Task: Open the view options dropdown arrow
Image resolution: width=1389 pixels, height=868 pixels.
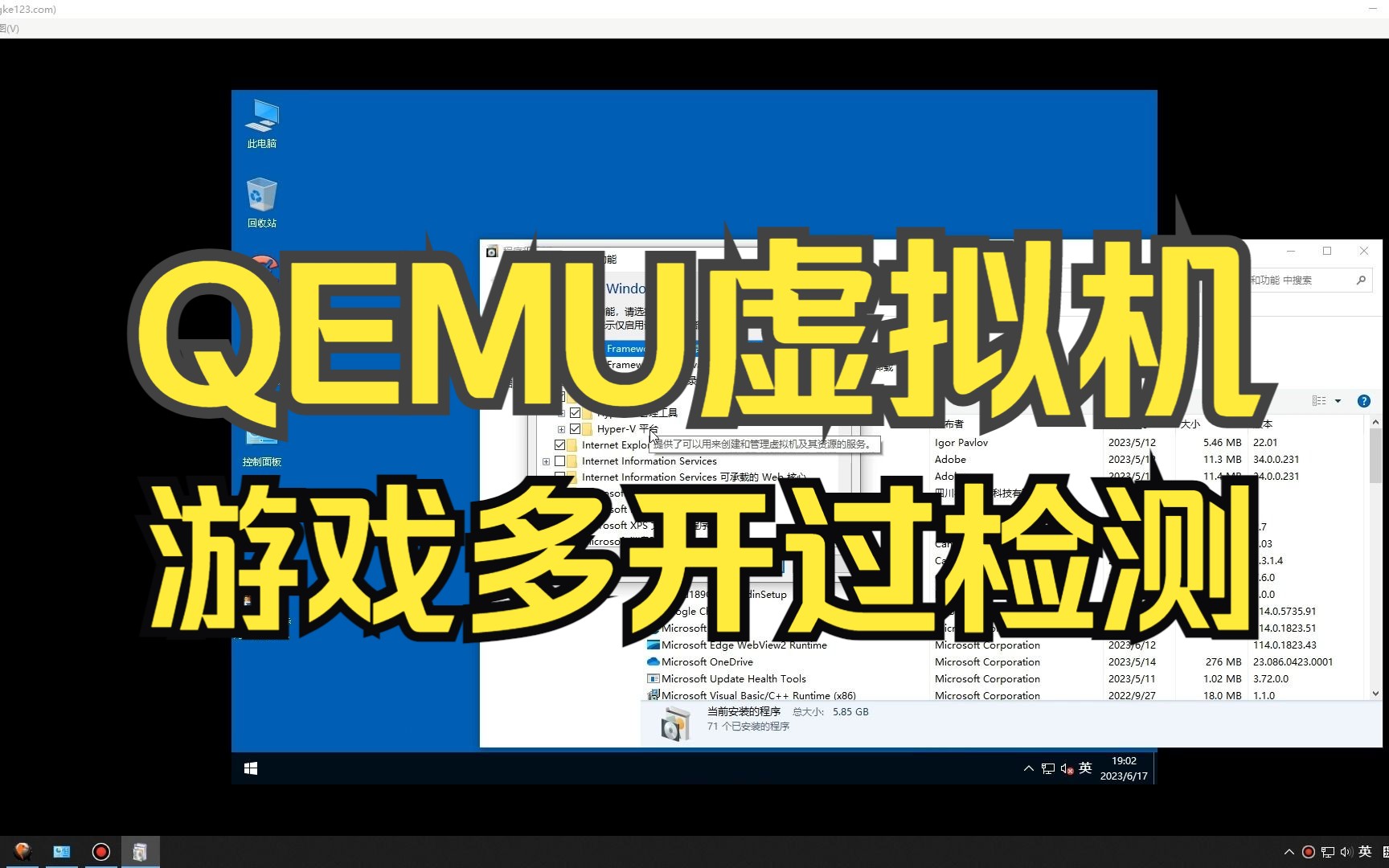Action: pos(1338,401)
